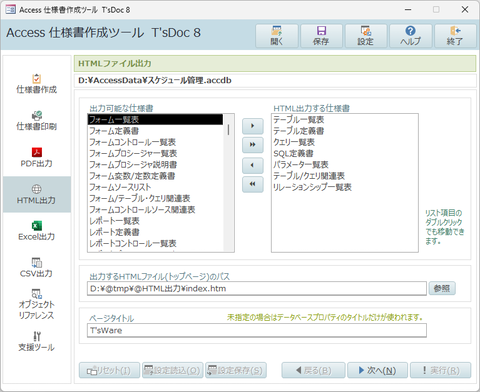Click the リセット(I) button
This screenshot has width=480, height=392.
tap(109, 370)
